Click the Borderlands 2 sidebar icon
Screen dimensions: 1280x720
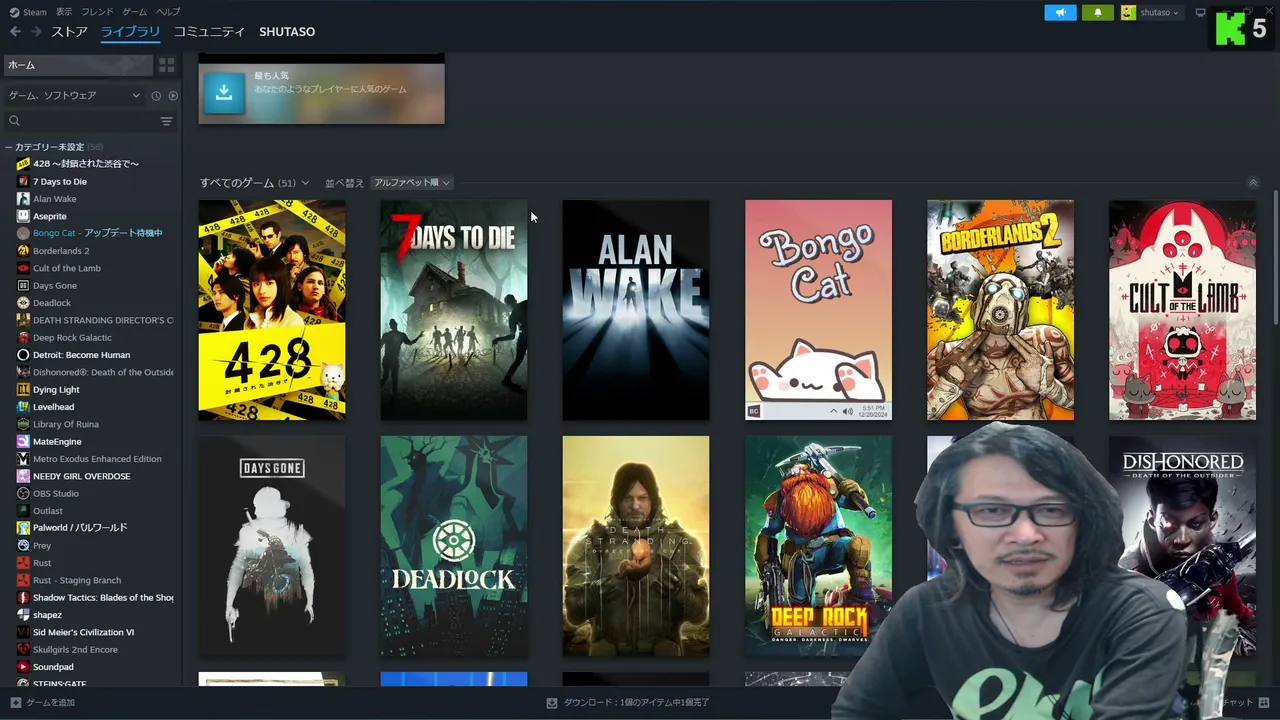[x=23, y=251]
